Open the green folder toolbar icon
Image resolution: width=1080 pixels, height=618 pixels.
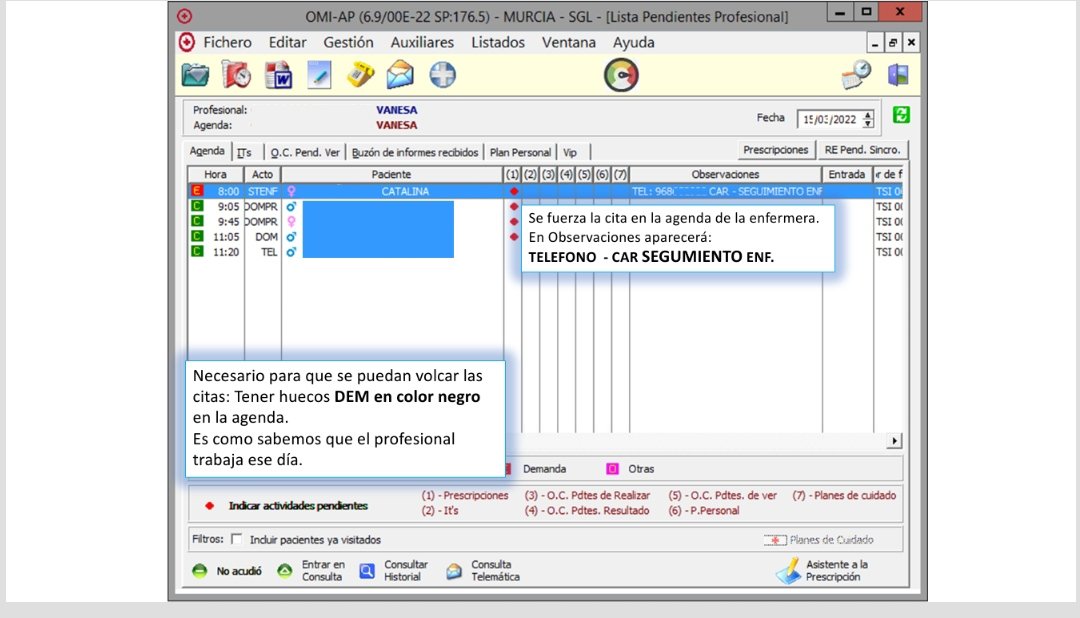click(x=196, y=75)
